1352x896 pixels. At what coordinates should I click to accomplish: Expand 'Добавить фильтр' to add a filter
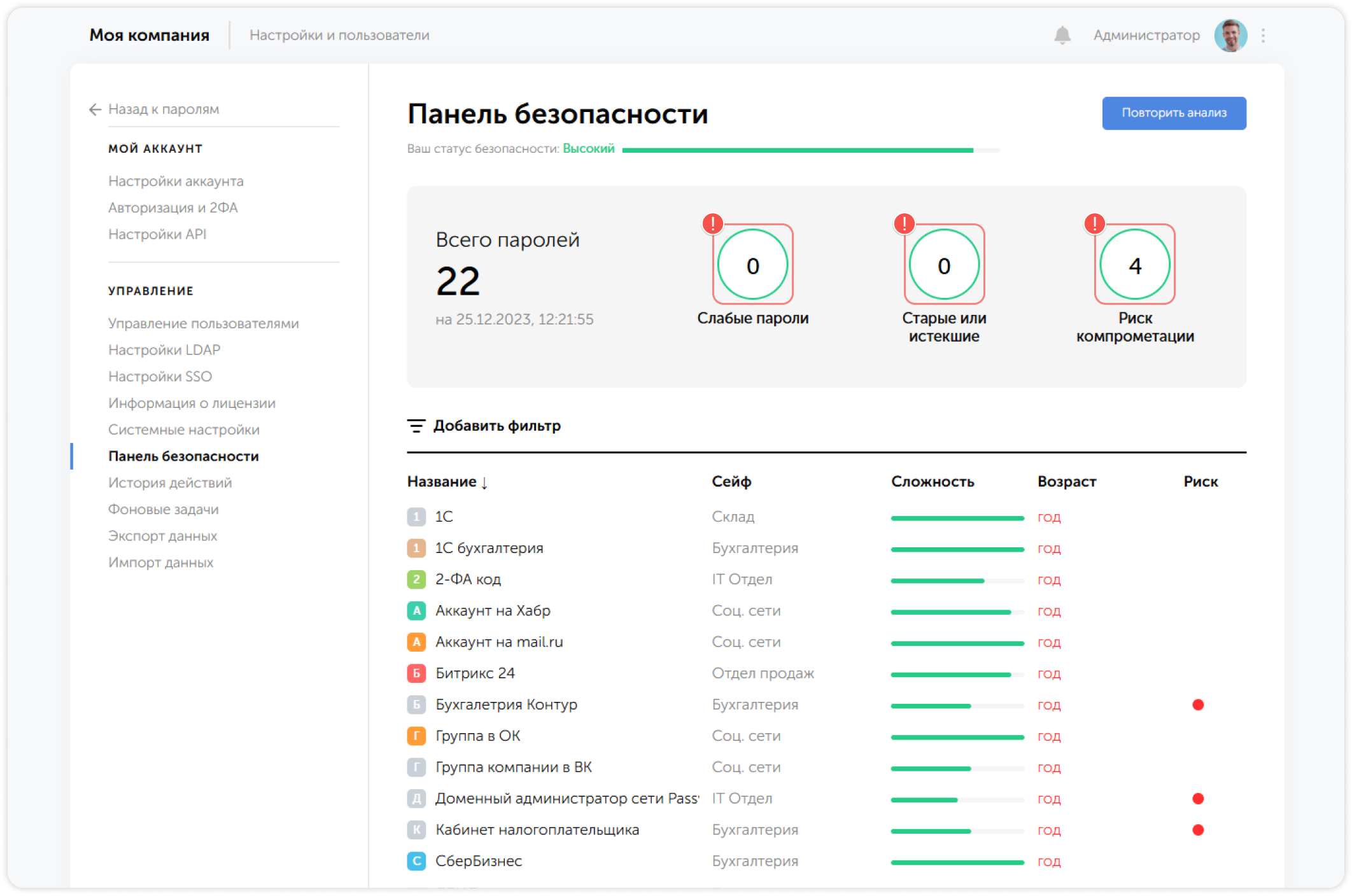click(496, 426)
